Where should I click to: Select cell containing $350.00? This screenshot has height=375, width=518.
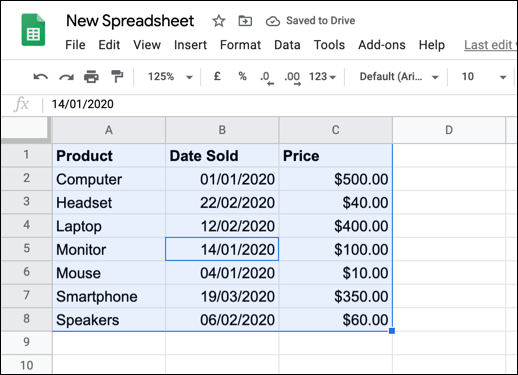336,296
